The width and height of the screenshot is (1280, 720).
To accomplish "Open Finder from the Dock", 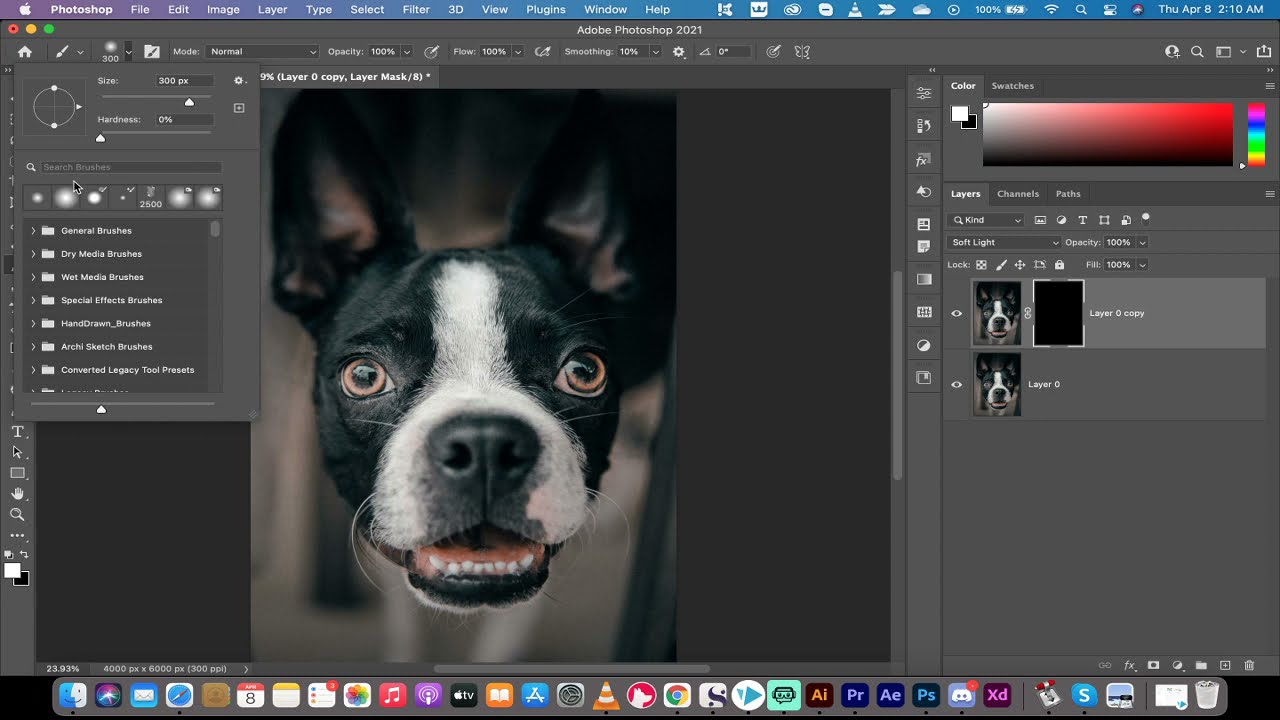I will 72,695.
